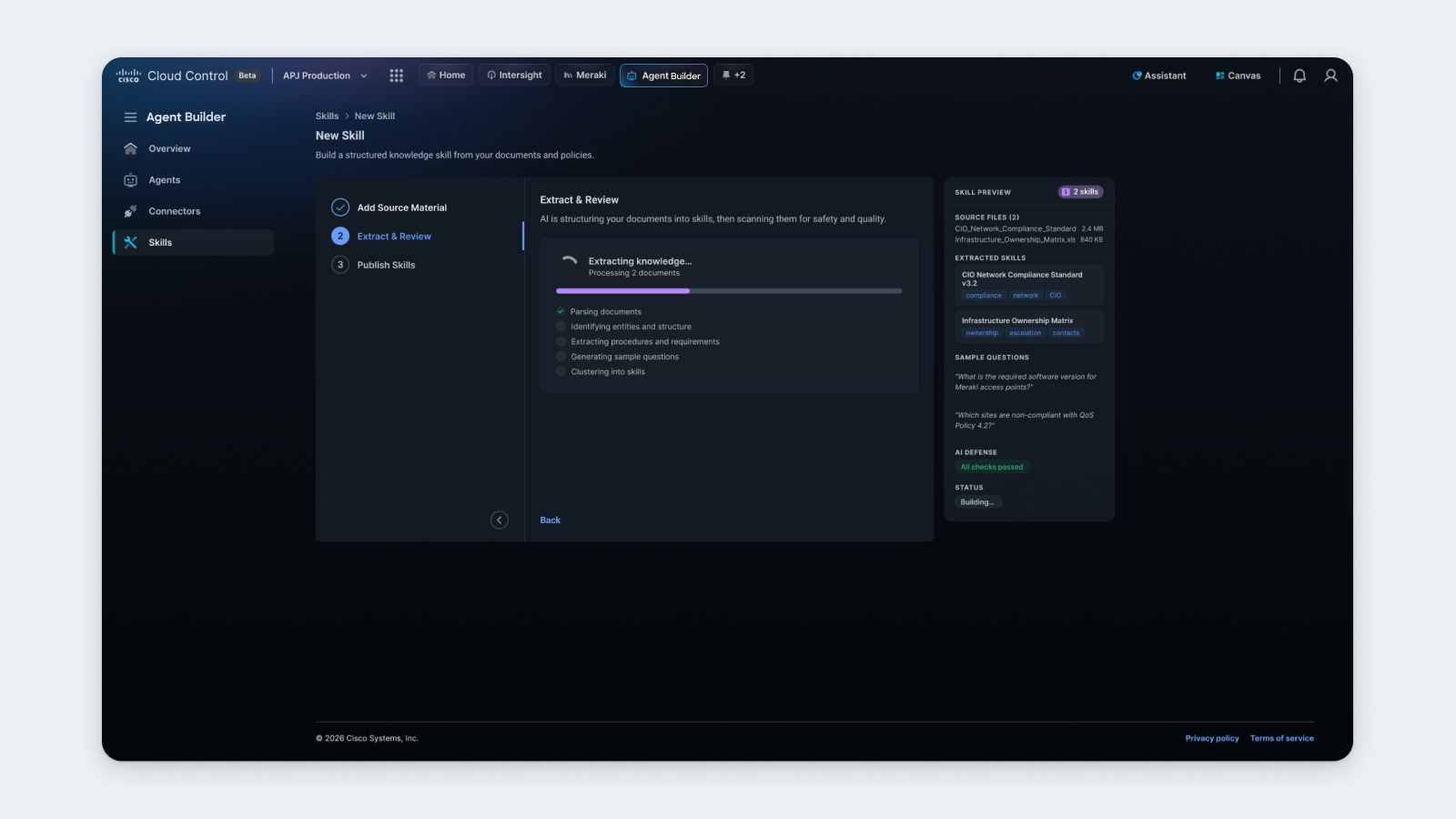The width and height of the screenshot is (1456, 819).
Task: Click circle beside Generating sample questions
Action: coord(561,357)
